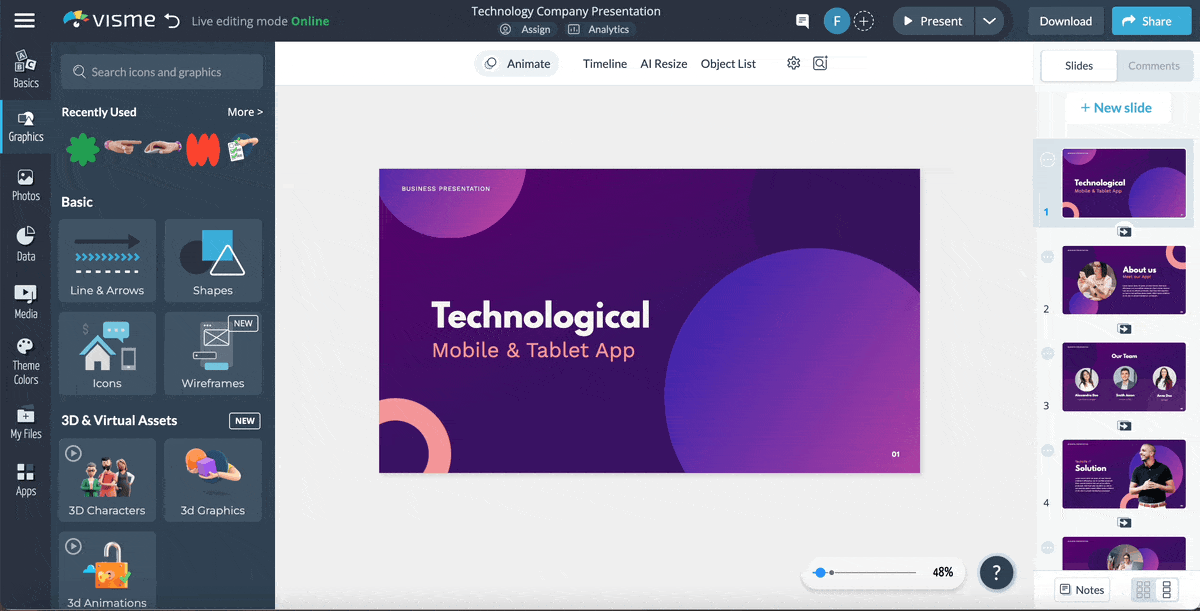
Task: Select the Photos sidebar icon
Action: [x=25, y=183]
